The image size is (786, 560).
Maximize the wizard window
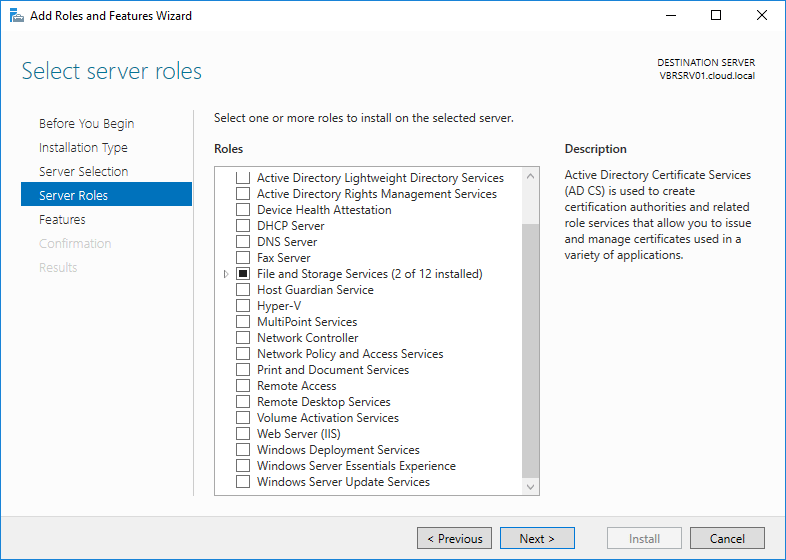[x=716, y=16]
